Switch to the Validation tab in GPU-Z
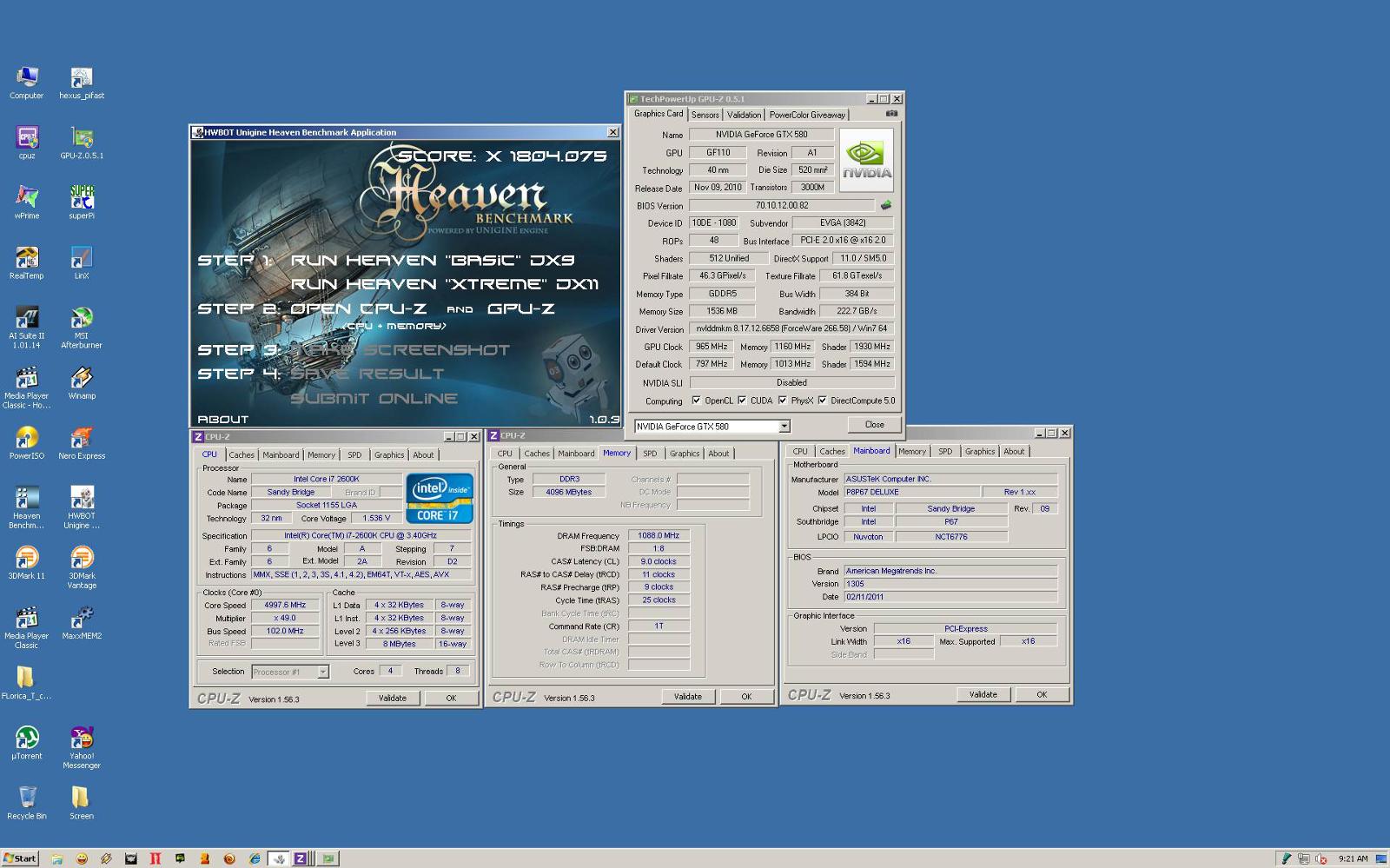This screenshot has height=868, width=1390. point(744,115)
